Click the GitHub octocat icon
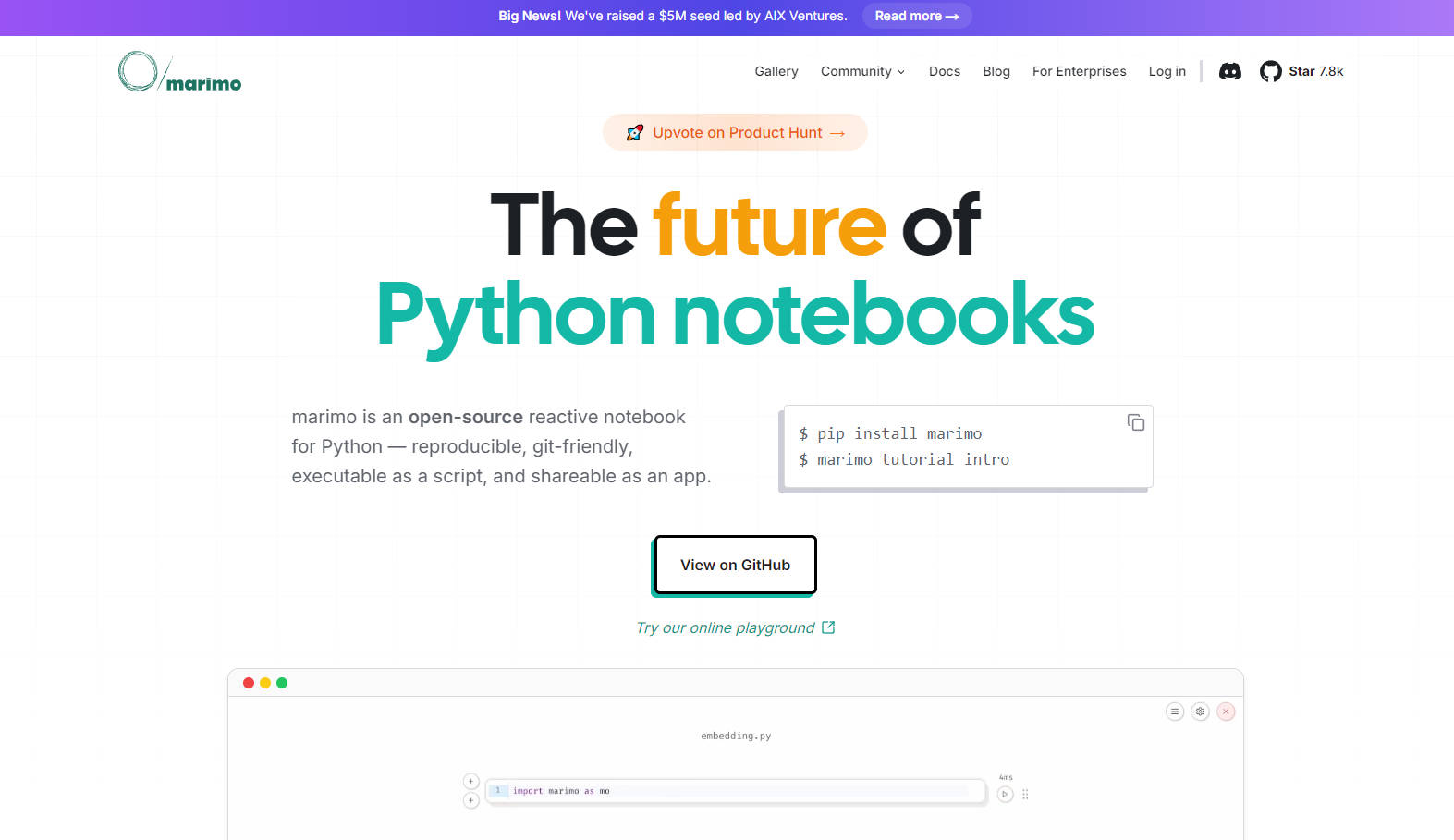 tap(1271, 71)
